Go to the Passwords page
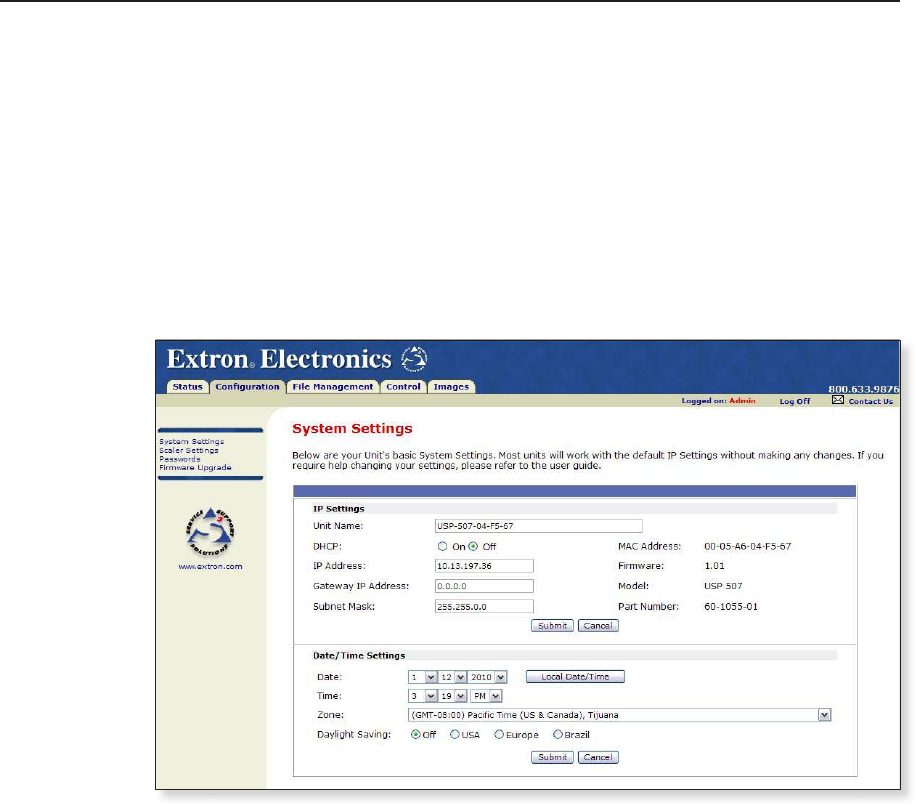Screen dimensions: 917x806 pos(180,459)
